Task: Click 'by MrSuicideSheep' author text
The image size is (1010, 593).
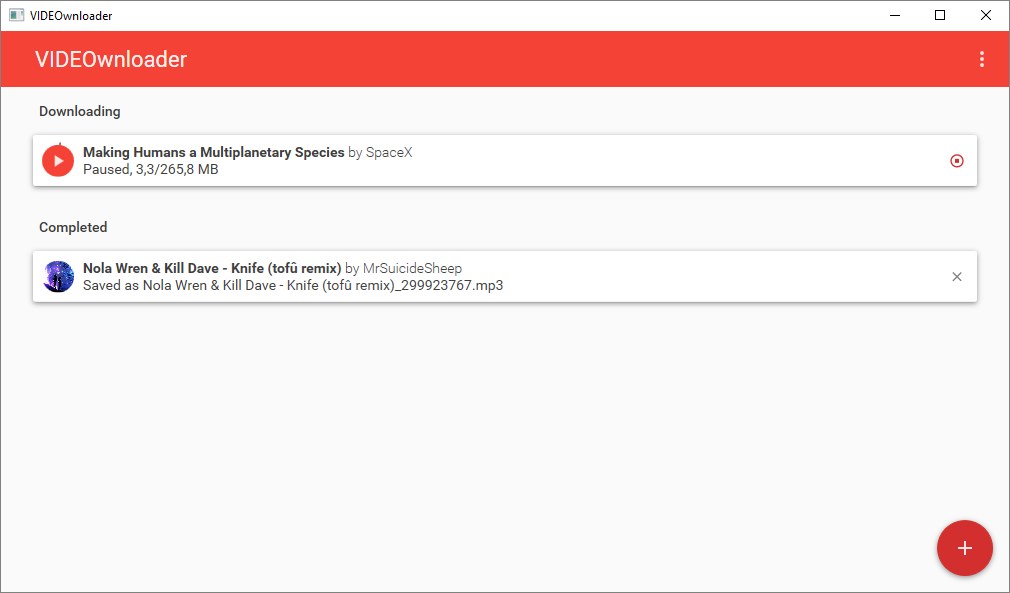Action: click(403, 268)
